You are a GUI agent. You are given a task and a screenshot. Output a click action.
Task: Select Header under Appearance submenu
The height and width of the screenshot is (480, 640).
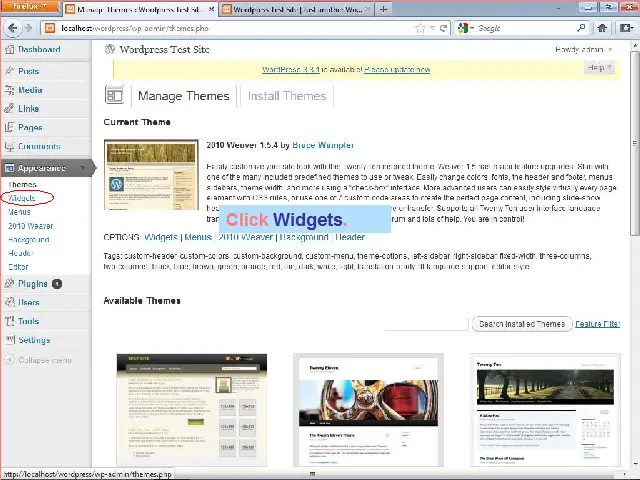click(20, 253)
